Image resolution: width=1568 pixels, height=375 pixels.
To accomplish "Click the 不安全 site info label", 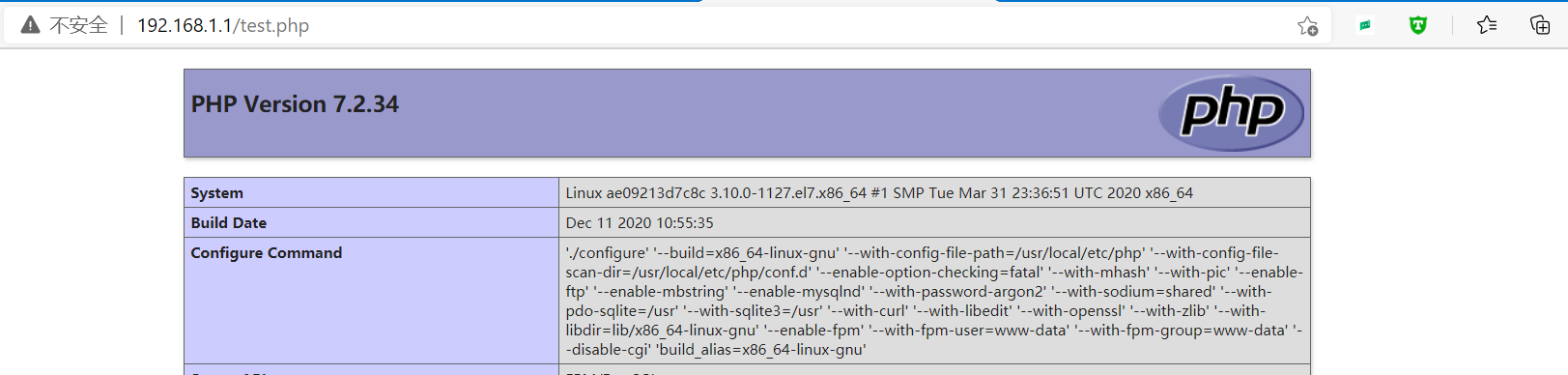I will point(78,25).
